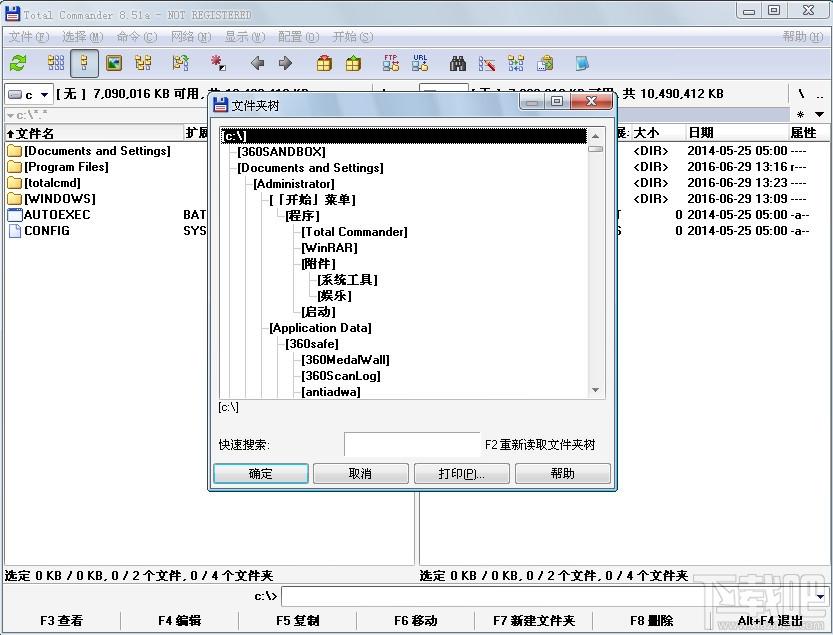Click the F6 移动 button
This screenshot has height=635, width=833.
(x=415, y=621)
